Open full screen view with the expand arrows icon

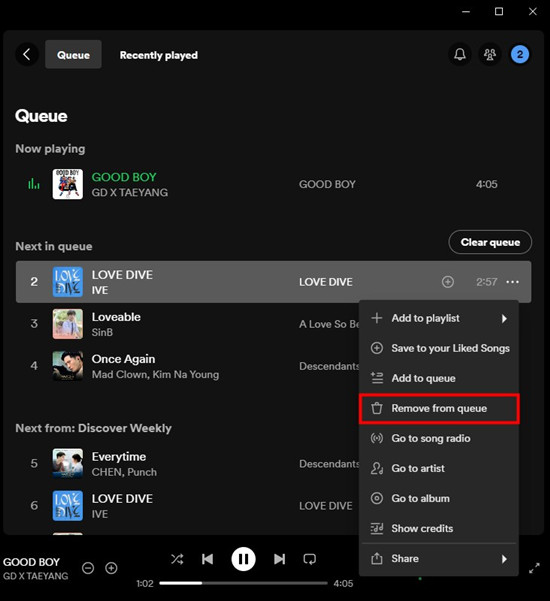coord(534,568)
